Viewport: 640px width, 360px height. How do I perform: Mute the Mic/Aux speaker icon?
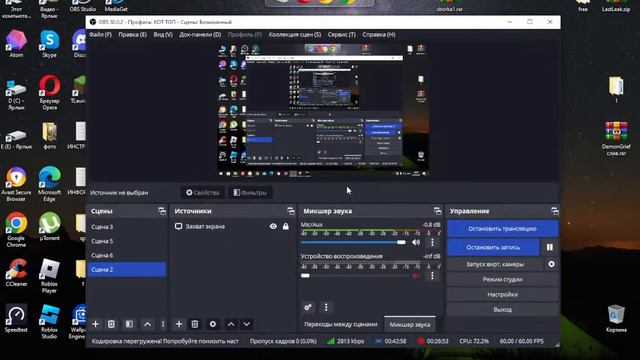416,242
